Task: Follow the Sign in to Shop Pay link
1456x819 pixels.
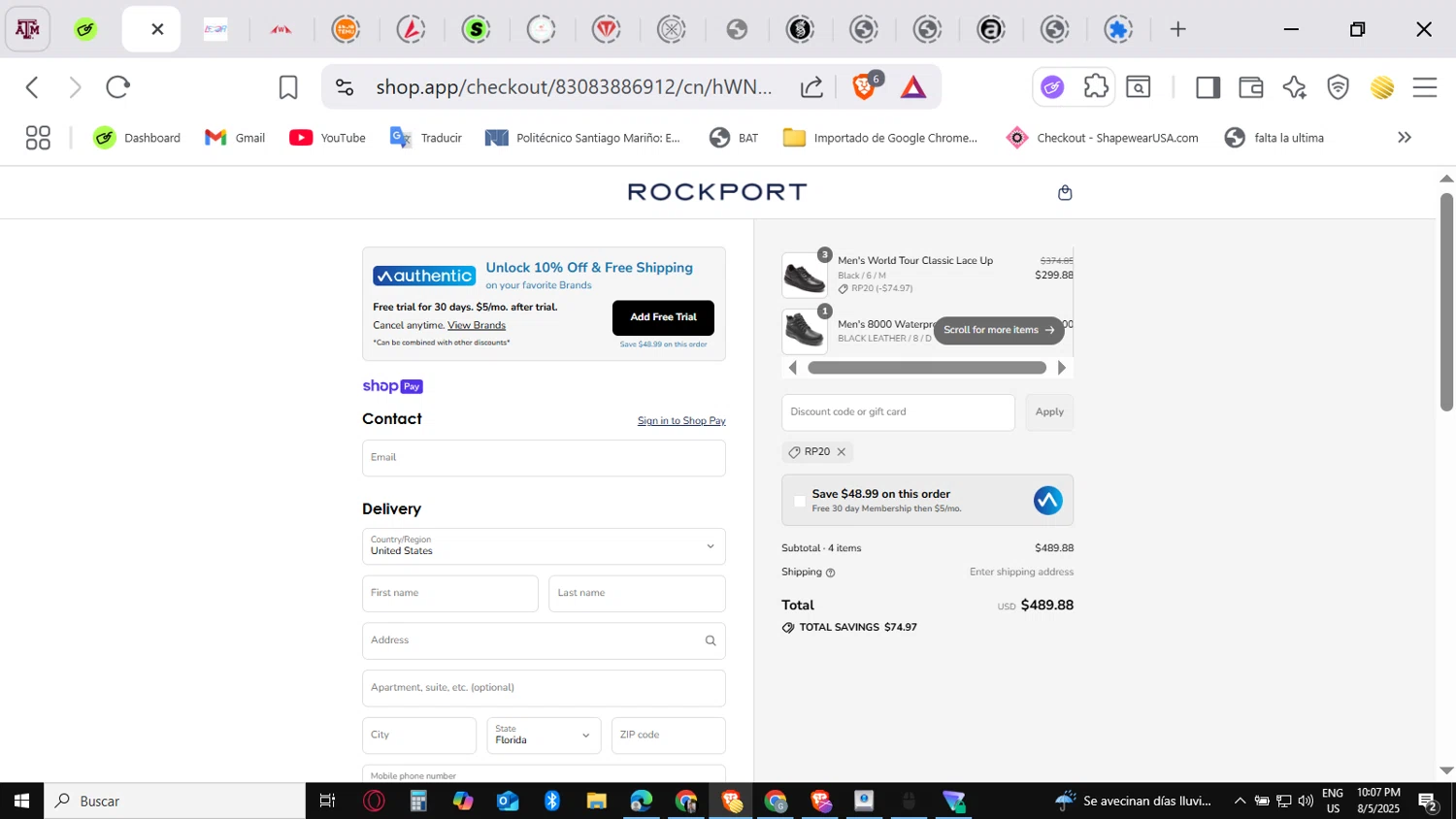Action: 681,421
